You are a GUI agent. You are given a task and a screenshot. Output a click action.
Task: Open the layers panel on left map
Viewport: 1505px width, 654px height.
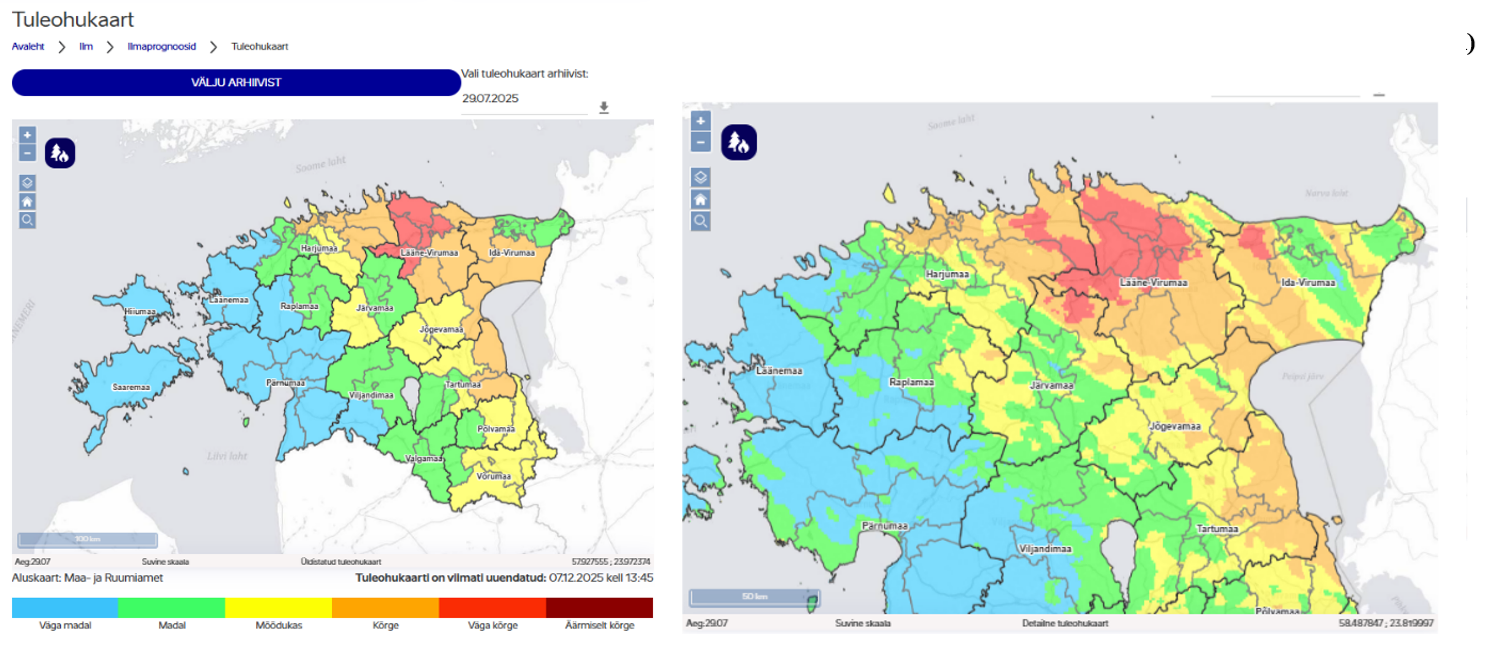(28, 183)
